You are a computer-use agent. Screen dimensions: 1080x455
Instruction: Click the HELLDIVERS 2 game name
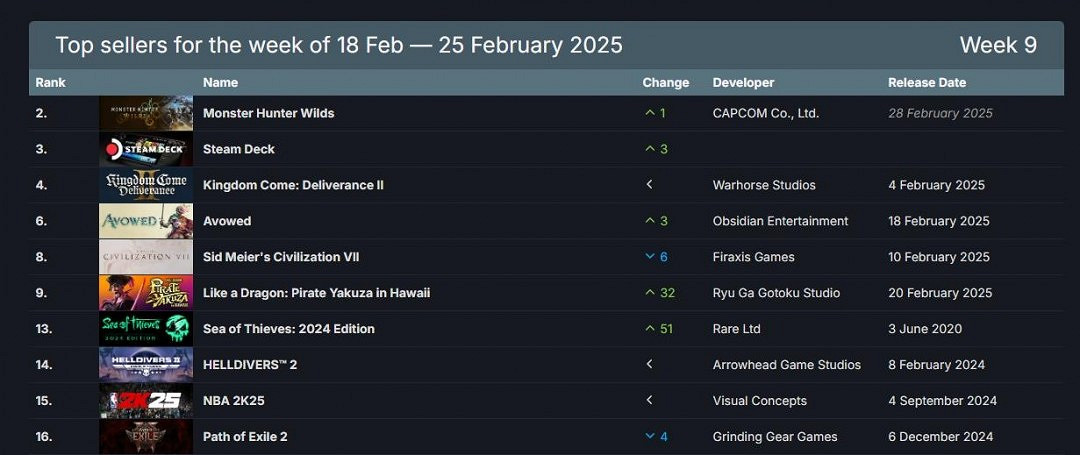[250, 365]
